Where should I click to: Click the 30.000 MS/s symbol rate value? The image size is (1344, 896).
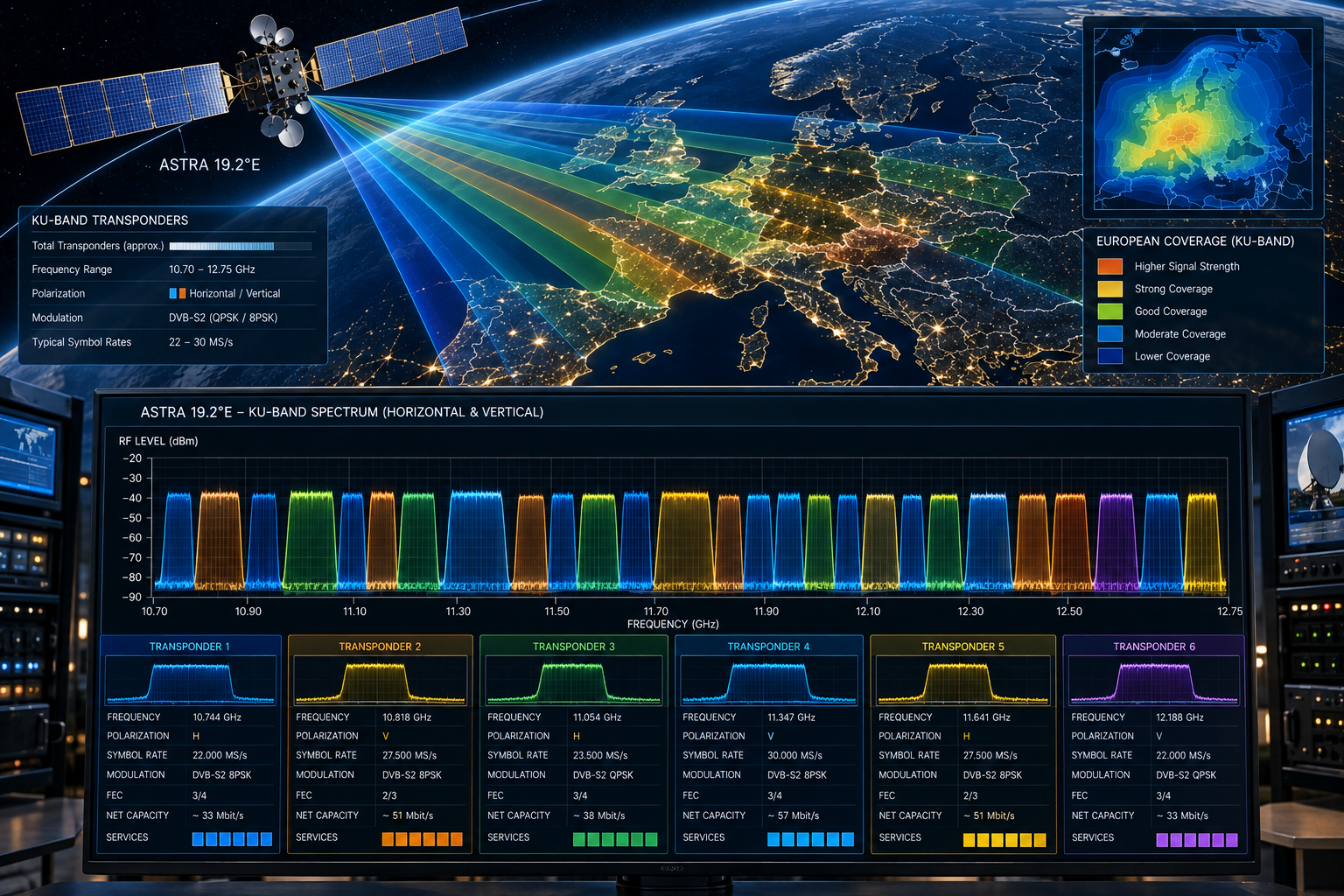(795, 755)
